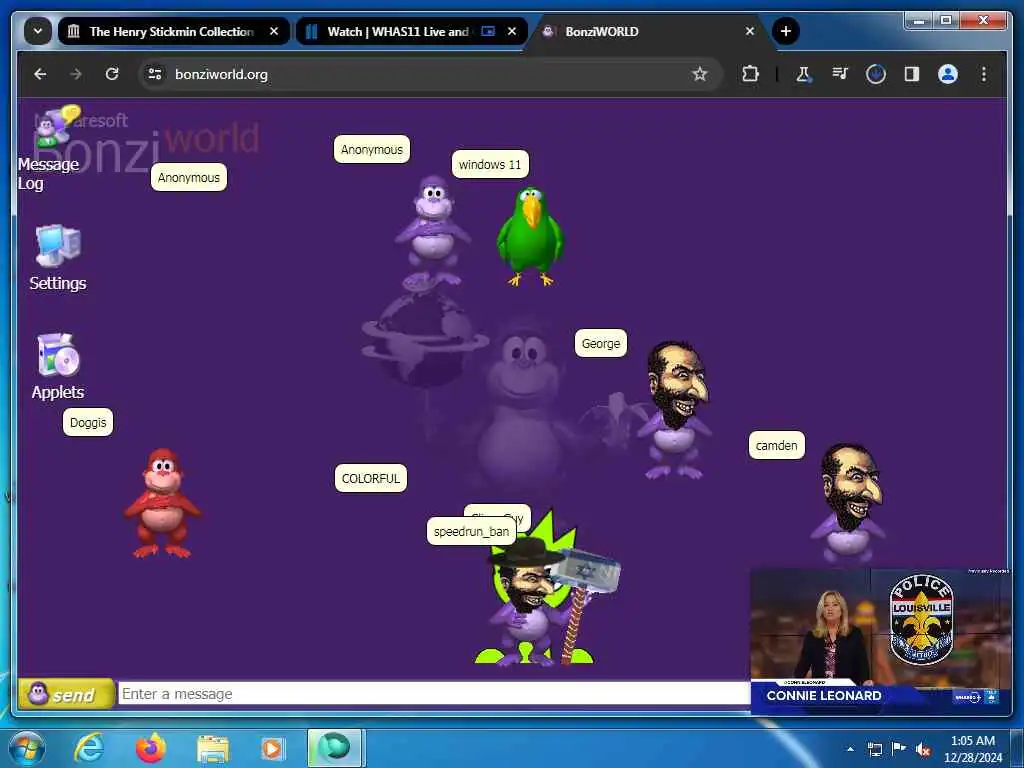Click the COLORFUL name label
The image size is (1024, 768).
pos(370,478)
